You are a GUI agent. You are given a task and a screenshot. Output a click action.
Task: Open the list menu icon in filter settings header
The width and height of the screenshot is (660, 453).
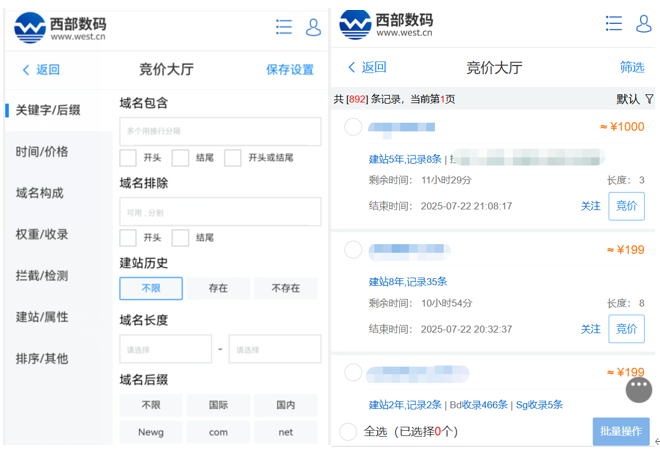click(284, 27)
